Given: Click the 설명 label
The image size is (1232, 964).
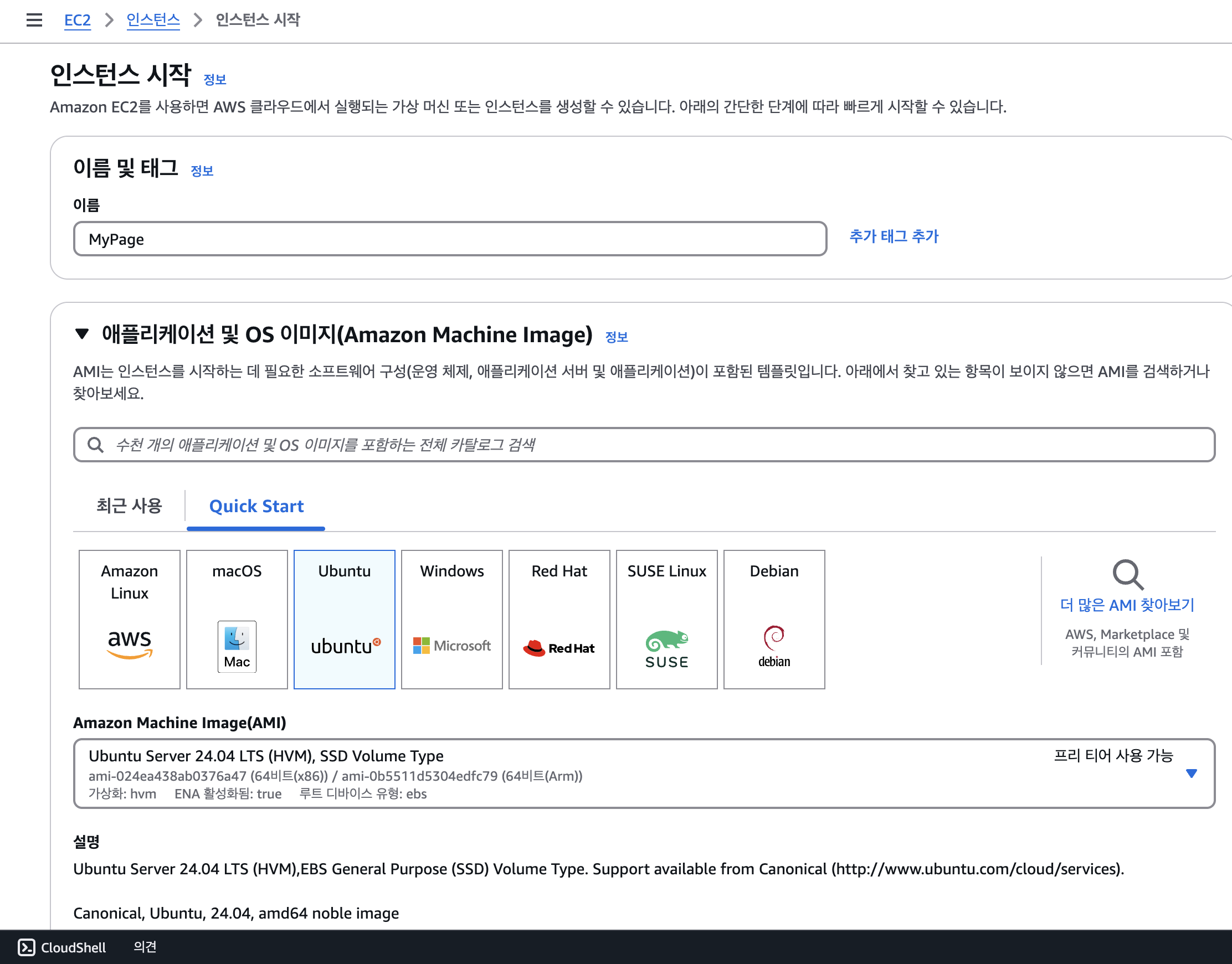Looking at the screenshot, I should tap(86, 842).
